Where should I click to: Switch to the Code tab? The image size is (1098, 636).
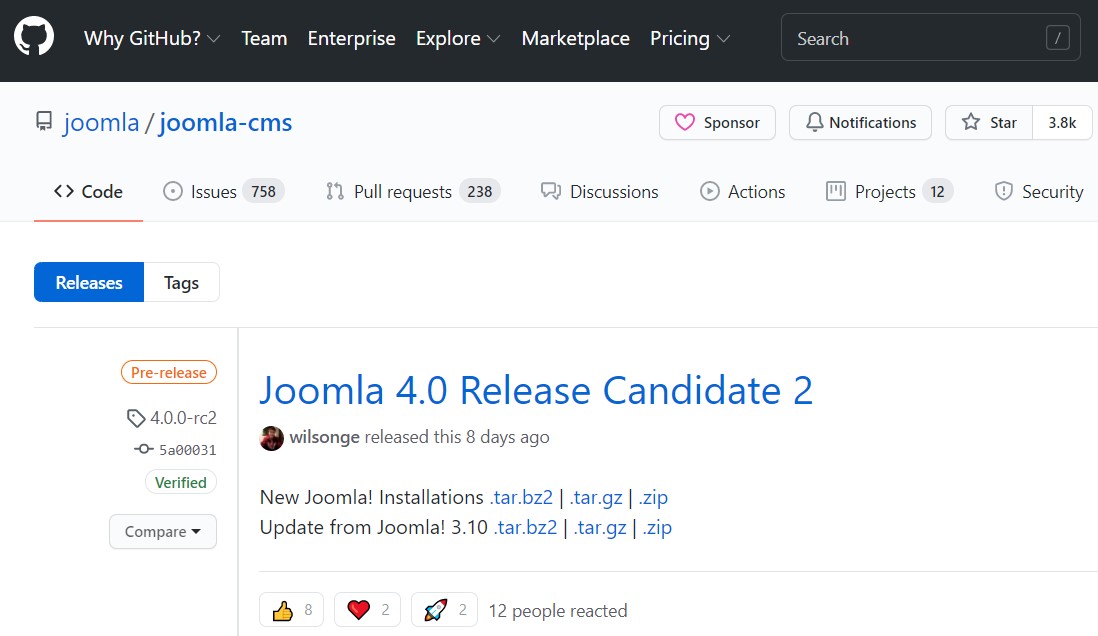pos(88,192)
